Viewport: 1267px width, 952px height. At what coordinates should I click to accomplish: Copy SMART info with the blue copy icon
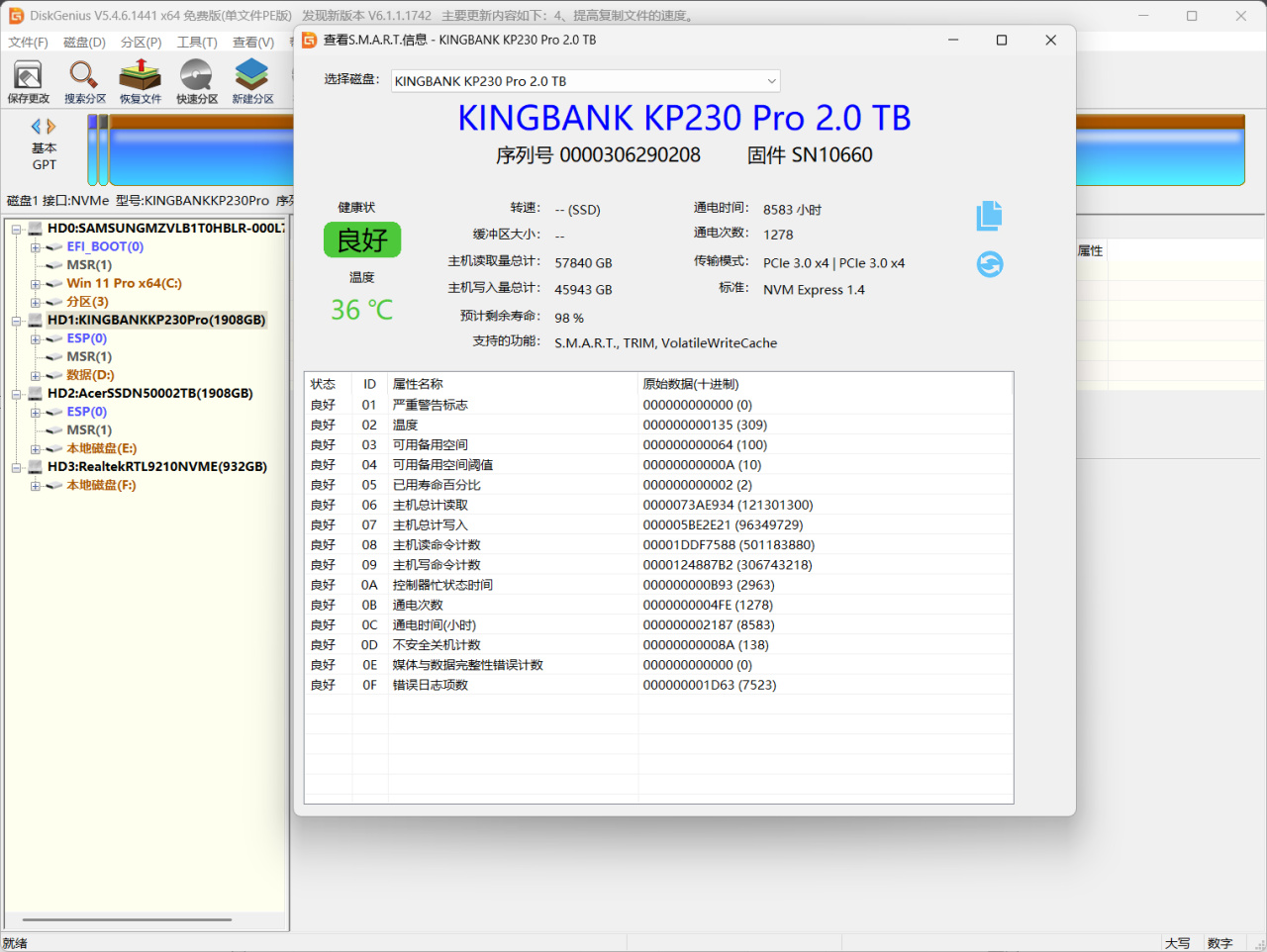pos(989,216)
